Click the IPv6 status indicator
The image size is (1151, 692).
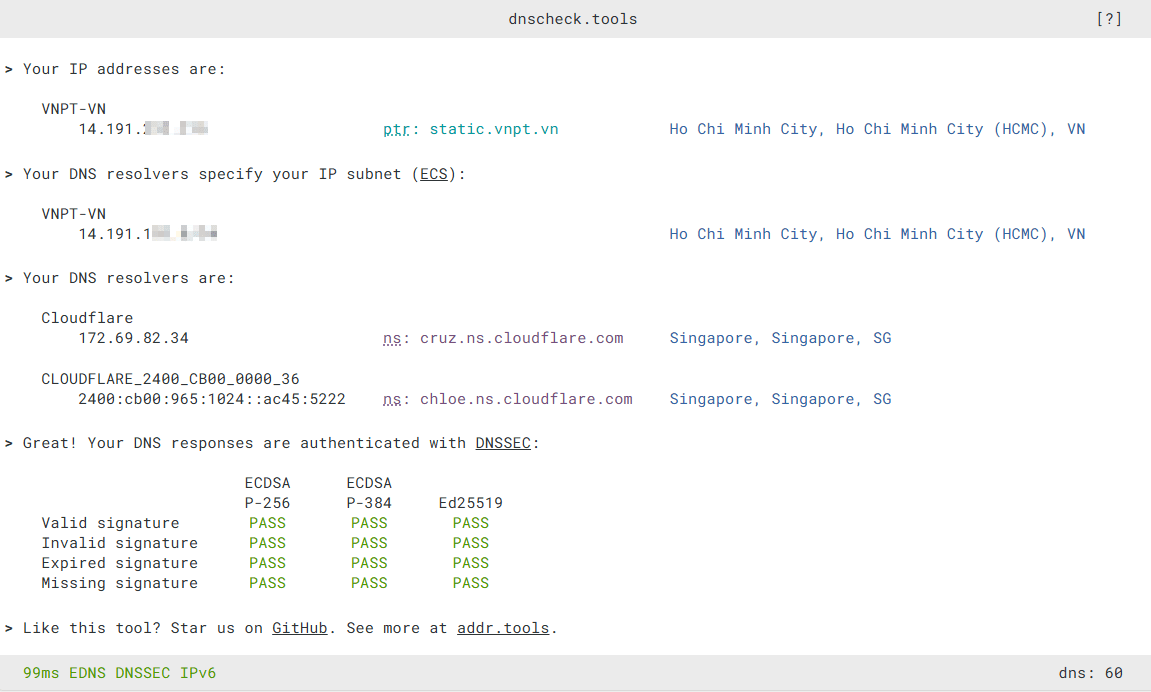coord(198,673)
